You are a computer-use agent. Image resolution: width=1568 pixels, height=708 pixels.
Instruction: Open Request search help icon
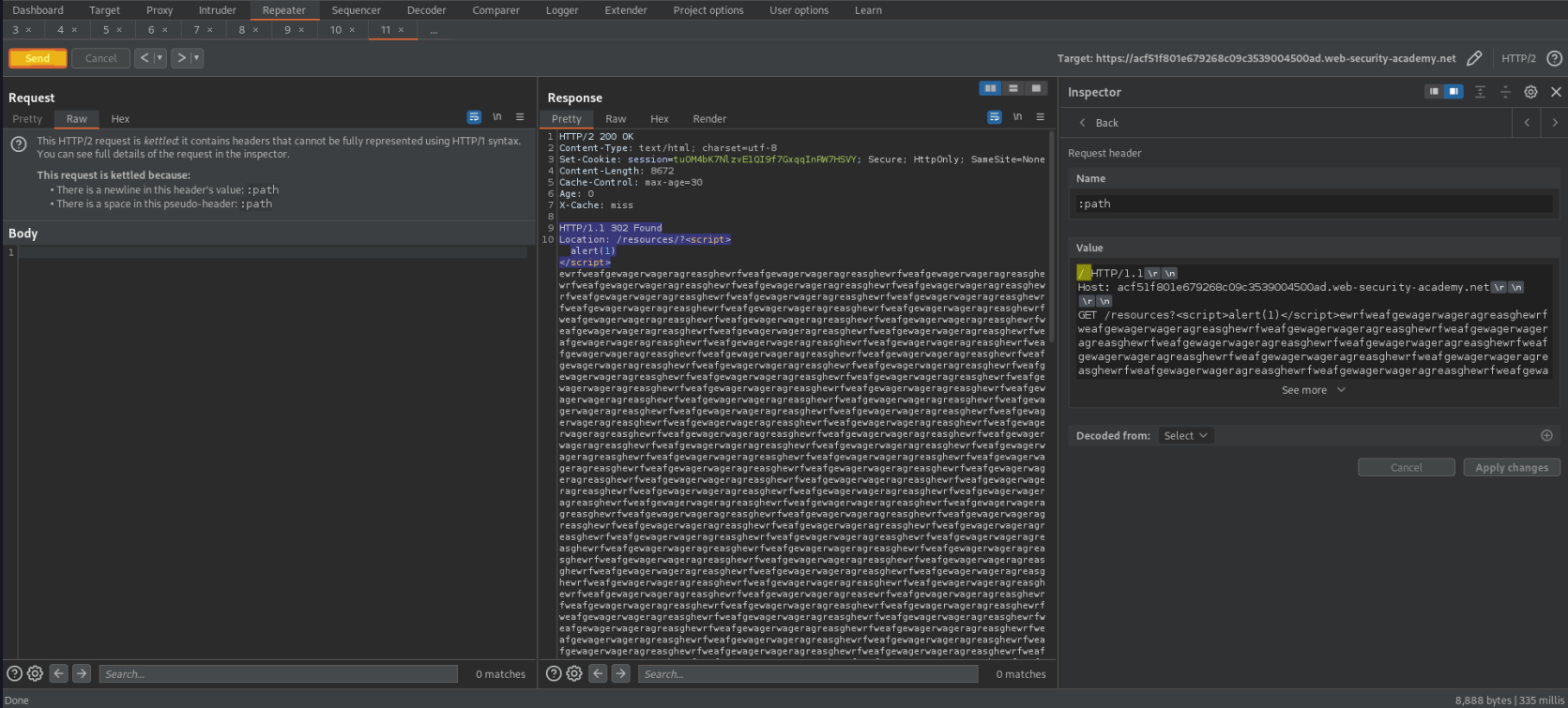tap(14, 673)
